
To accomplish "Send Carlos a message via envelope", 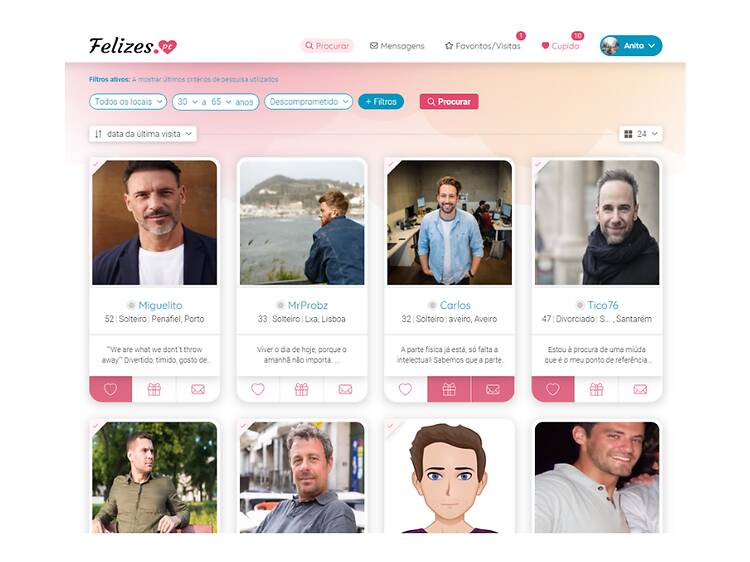I will pos(492,389).
